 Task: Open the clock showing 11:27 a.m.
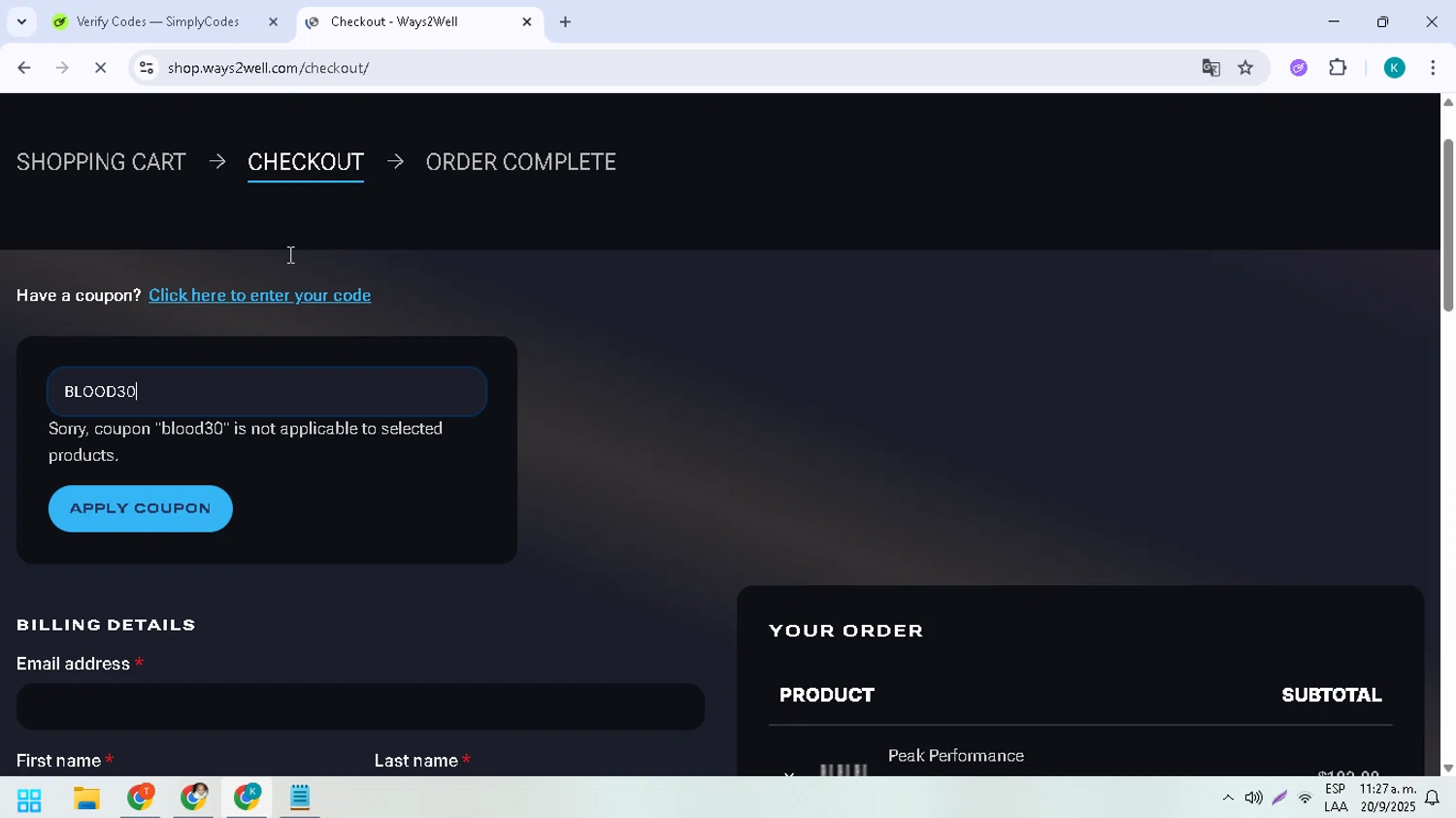tap(1388, 799)
